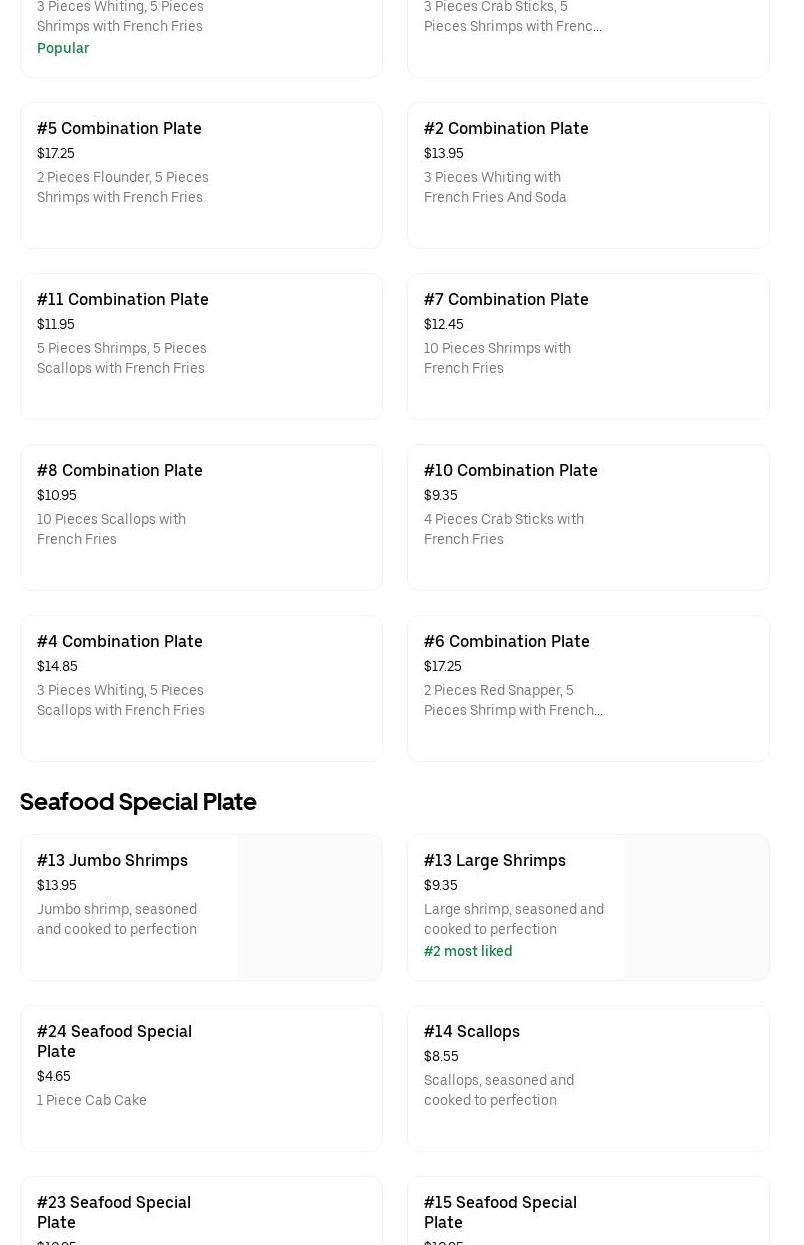804x1245 pixels.
Task: Choose the #11 Combination Plate item
Action: click(200, 346)
